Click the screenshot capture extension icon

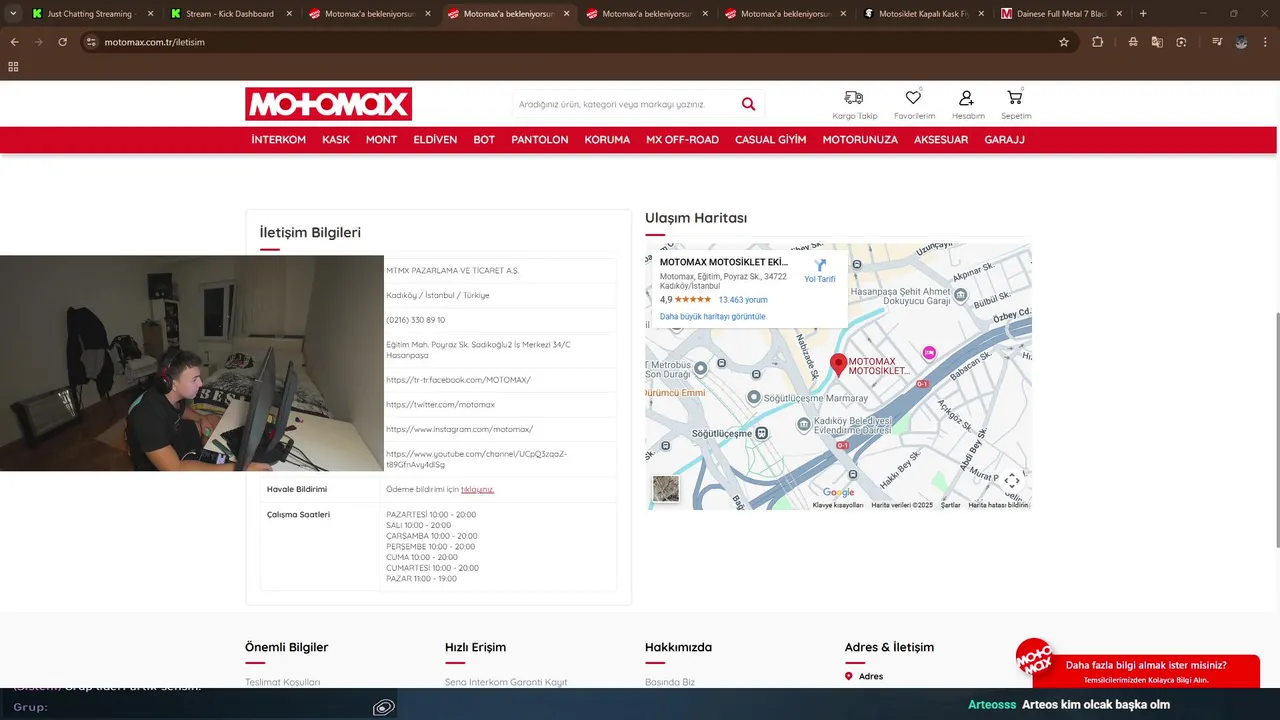click(x=1181, y=42)
